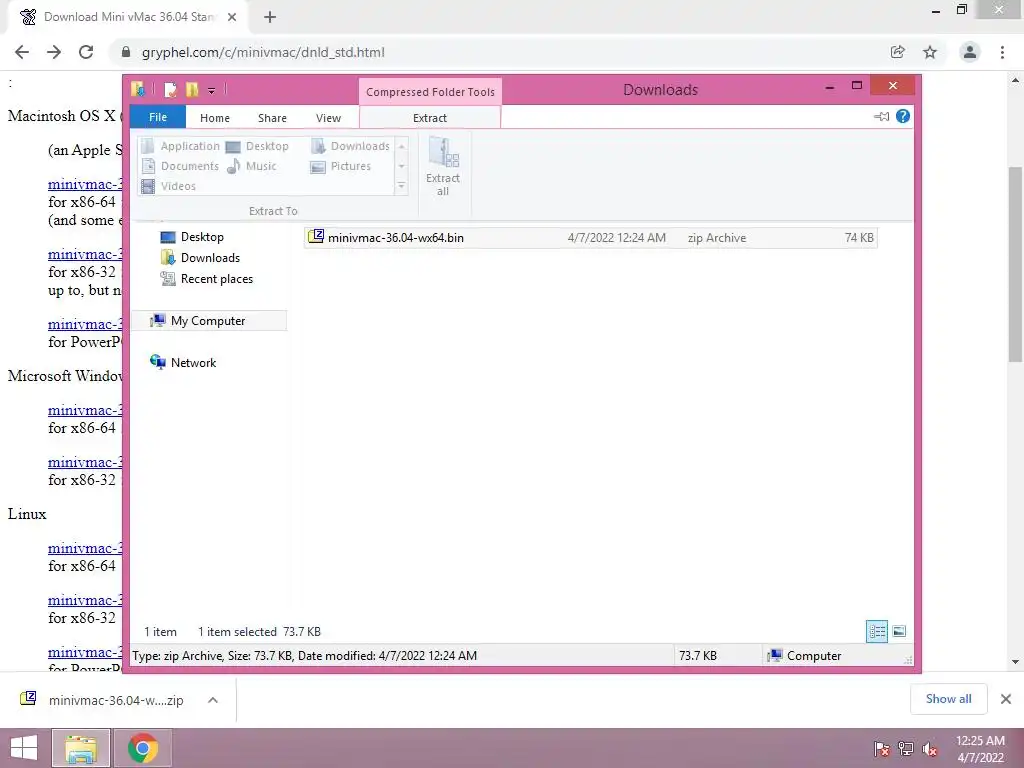Click the gallery up arrow in Extract To
1024x768 pixels.
[402, 146]
